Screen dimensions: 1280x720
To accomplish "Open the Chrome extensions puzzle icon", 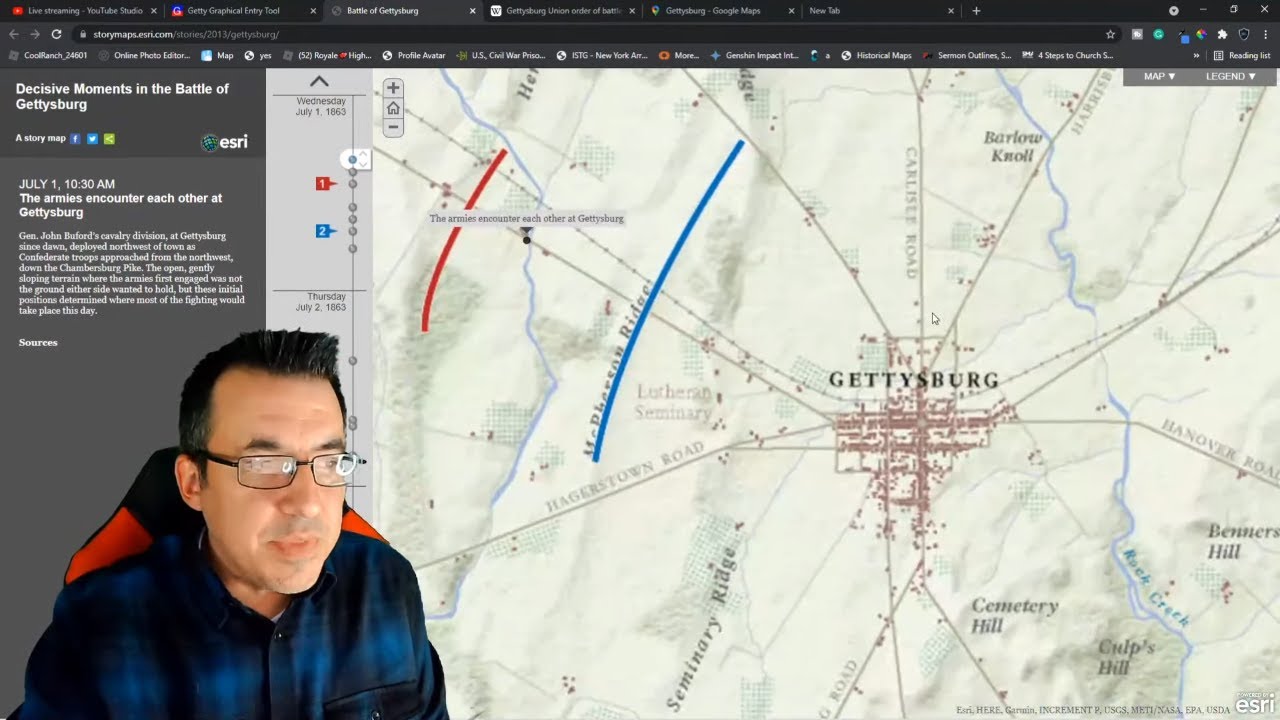I will (1222, 34).
